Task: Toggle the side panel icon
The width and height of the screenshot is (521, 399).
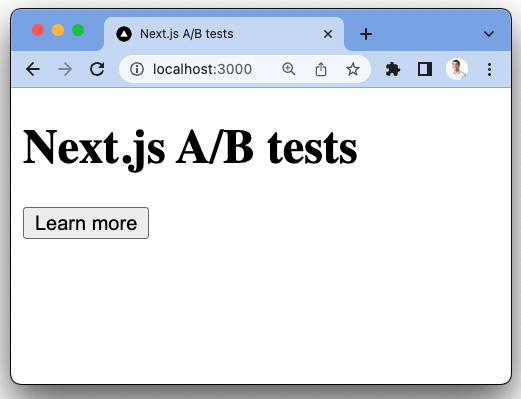Action: point(425,69)
